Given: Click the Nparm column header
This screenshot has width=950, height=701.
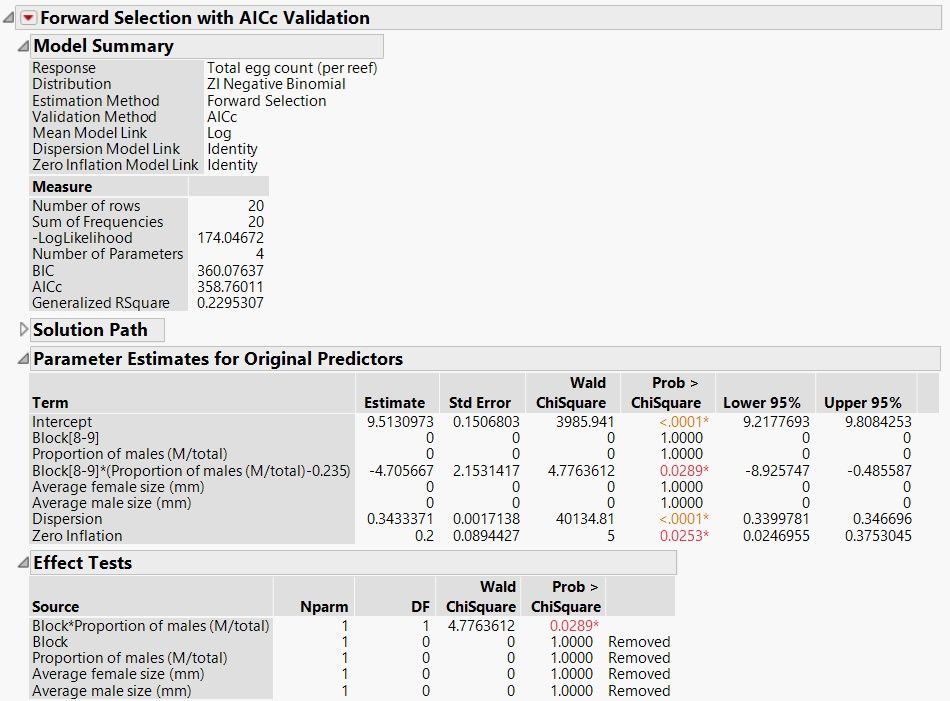Looking at the screenshot, I should pos(324,606).
